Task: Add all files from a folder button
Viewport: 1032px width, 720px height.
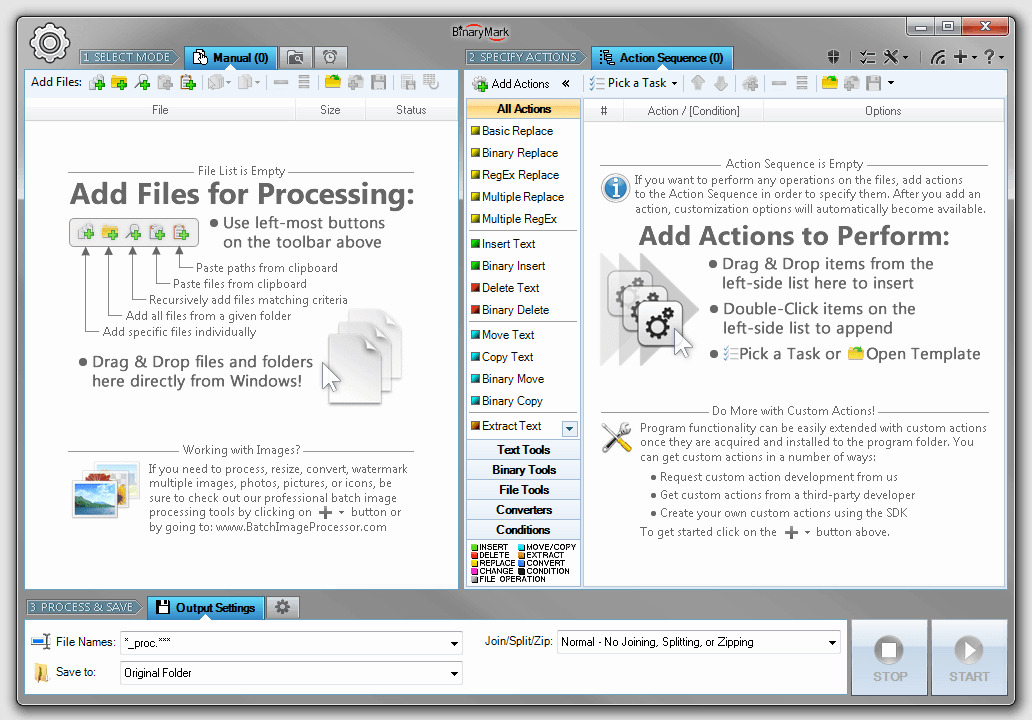Action: (x=119, y=83)
